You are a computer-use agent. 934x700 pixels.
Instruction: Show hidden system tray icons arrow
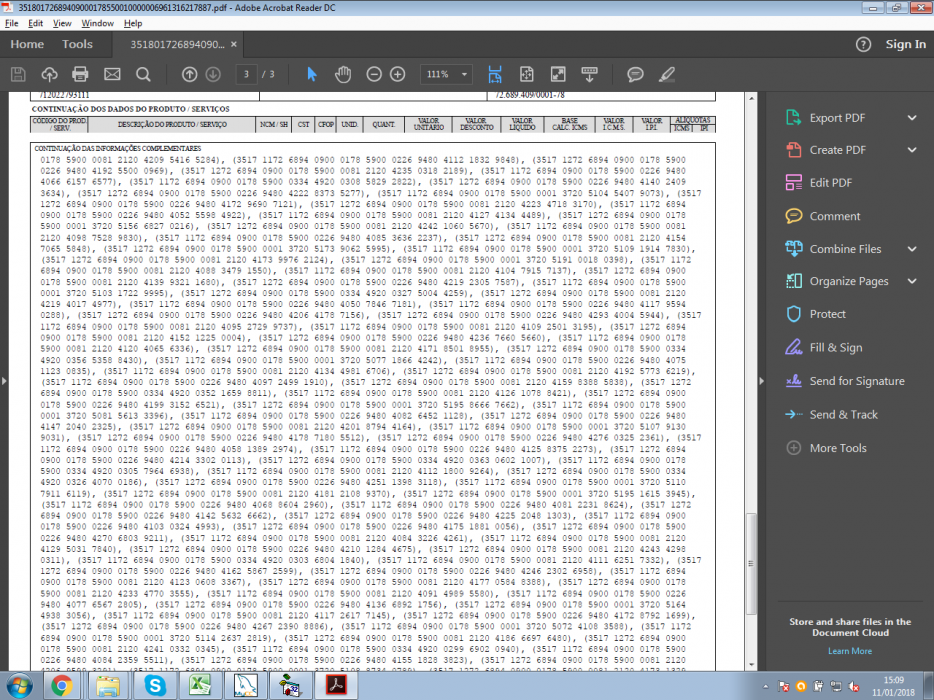click(x=765, y=687)
